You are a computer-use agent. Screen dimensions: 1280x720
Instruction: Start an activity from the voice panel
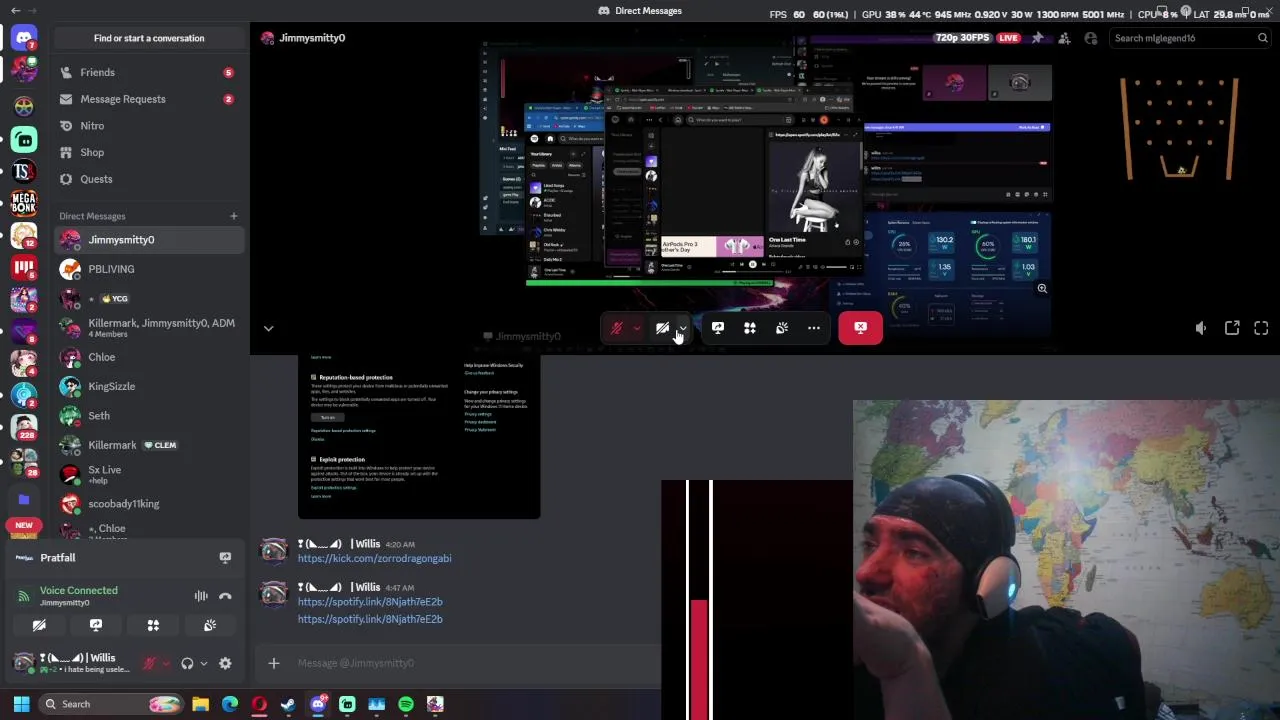153,625
